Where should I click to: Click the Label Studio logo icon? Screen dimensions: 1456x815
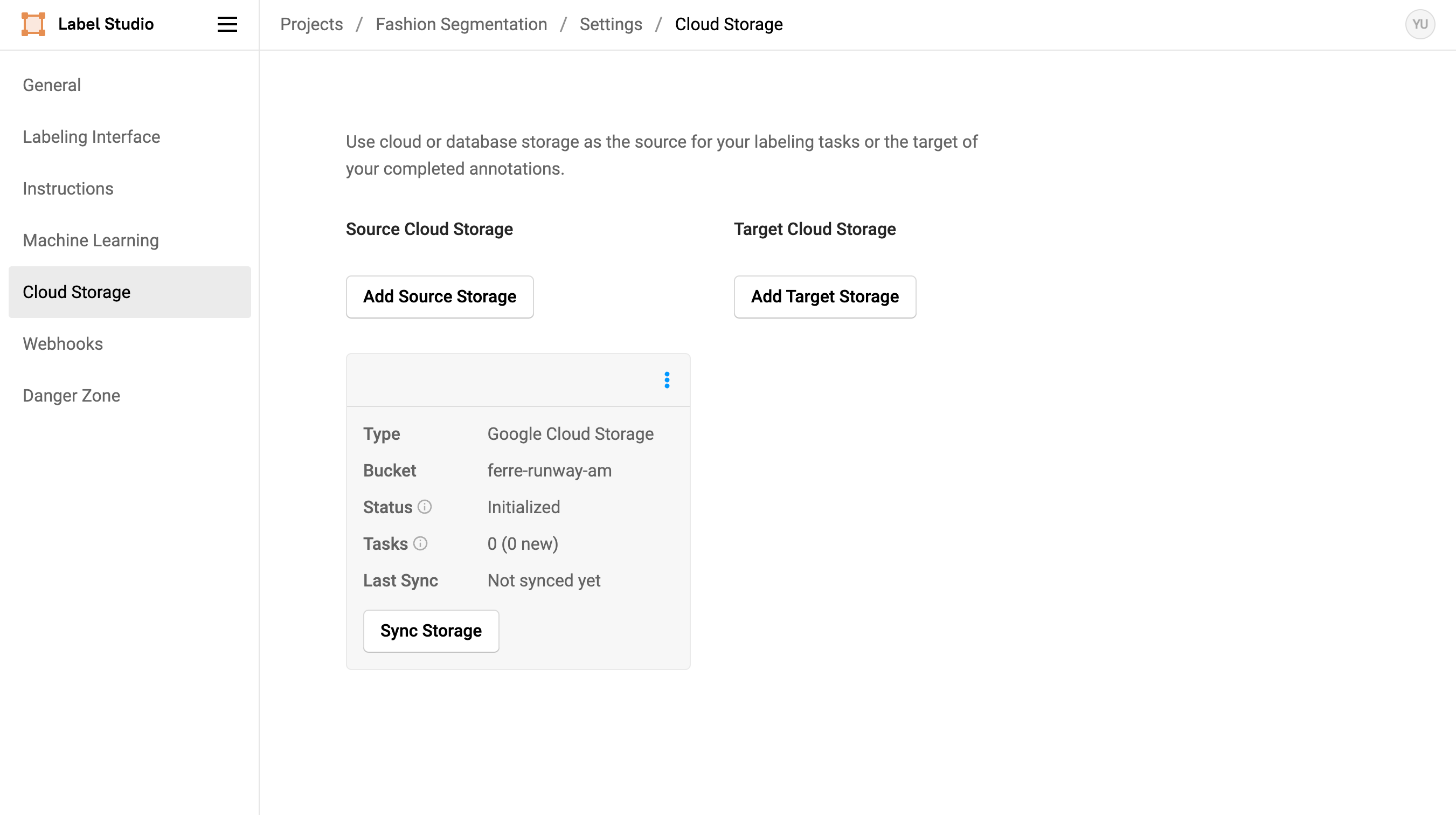tap(33, 24)
